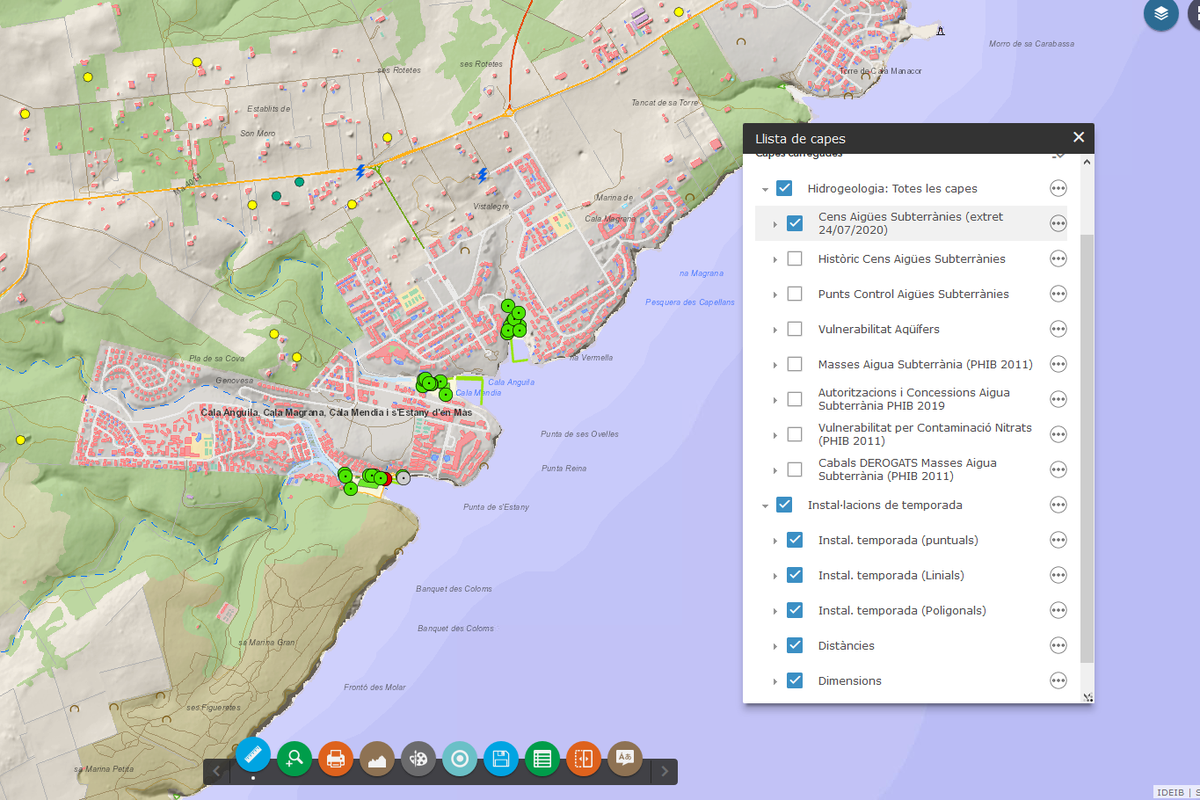This screenshot has height=800, width=1200.
Task: Collapse the Instal·lacions de temporada group
Action: point(765,506)
